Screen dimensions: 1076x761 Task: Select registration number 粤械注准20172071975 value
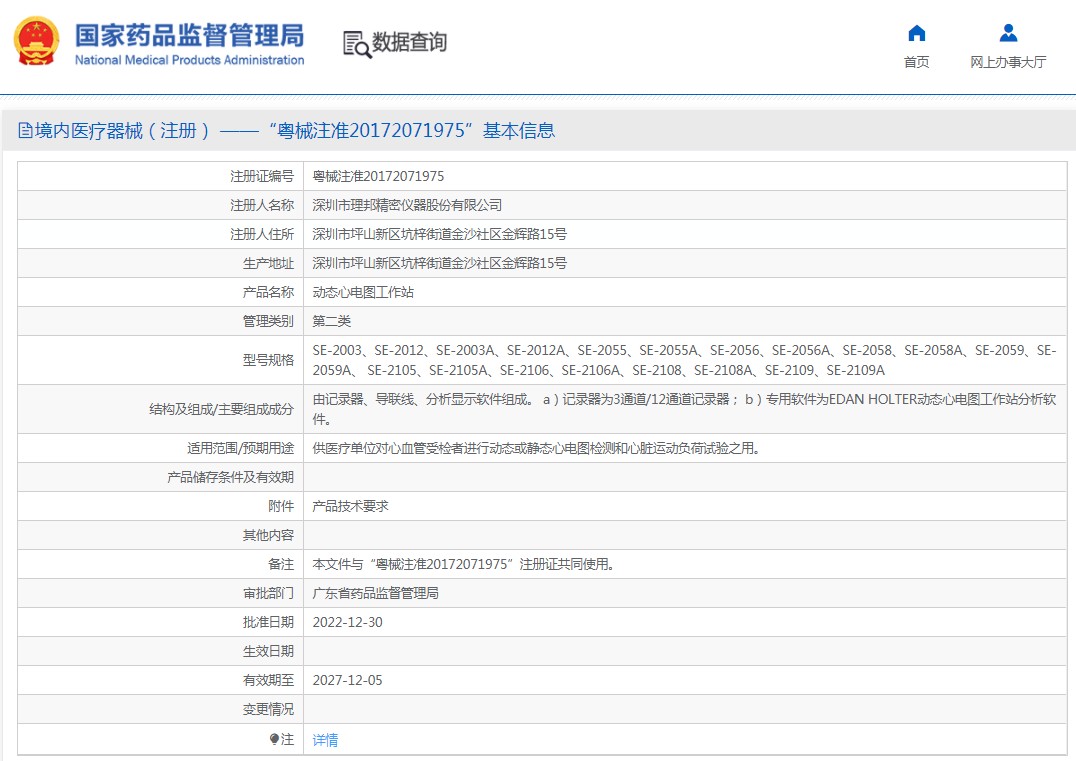point(378,176)
